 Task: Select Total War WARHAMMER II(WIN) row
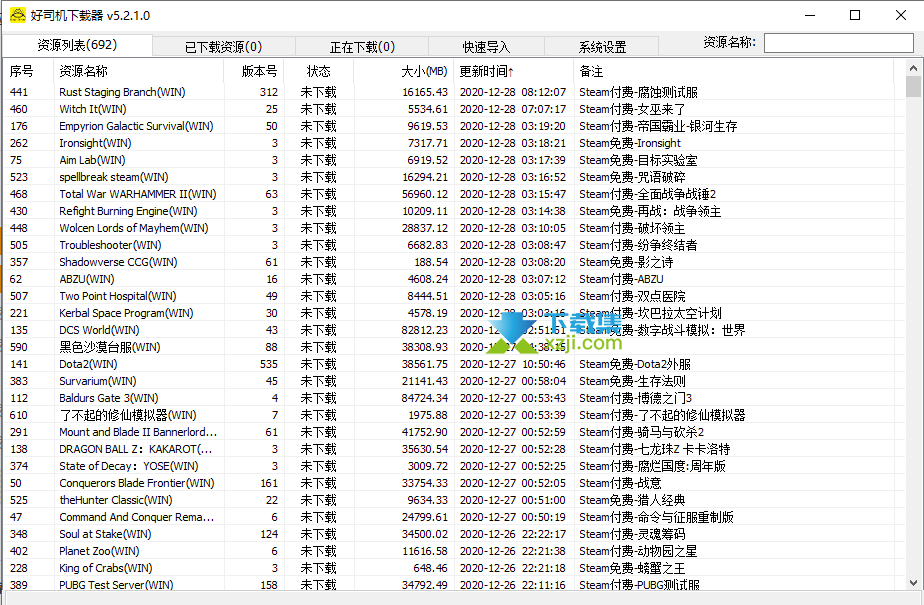(455, 194)
